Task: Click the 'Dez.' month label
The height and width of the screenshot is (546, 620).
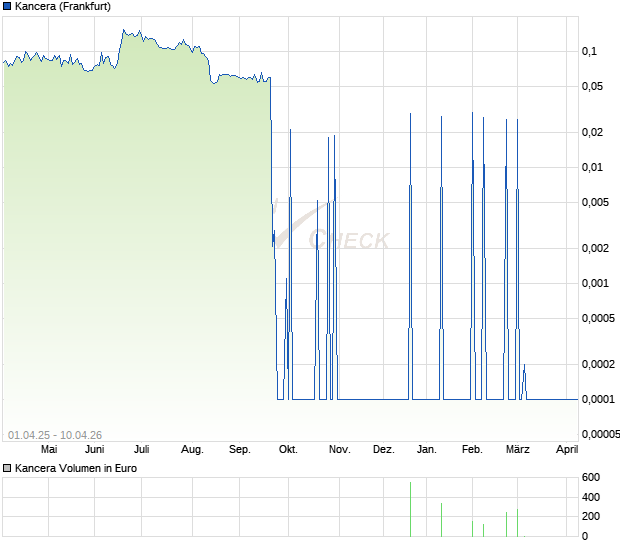Action: click(x=384, y=450)
